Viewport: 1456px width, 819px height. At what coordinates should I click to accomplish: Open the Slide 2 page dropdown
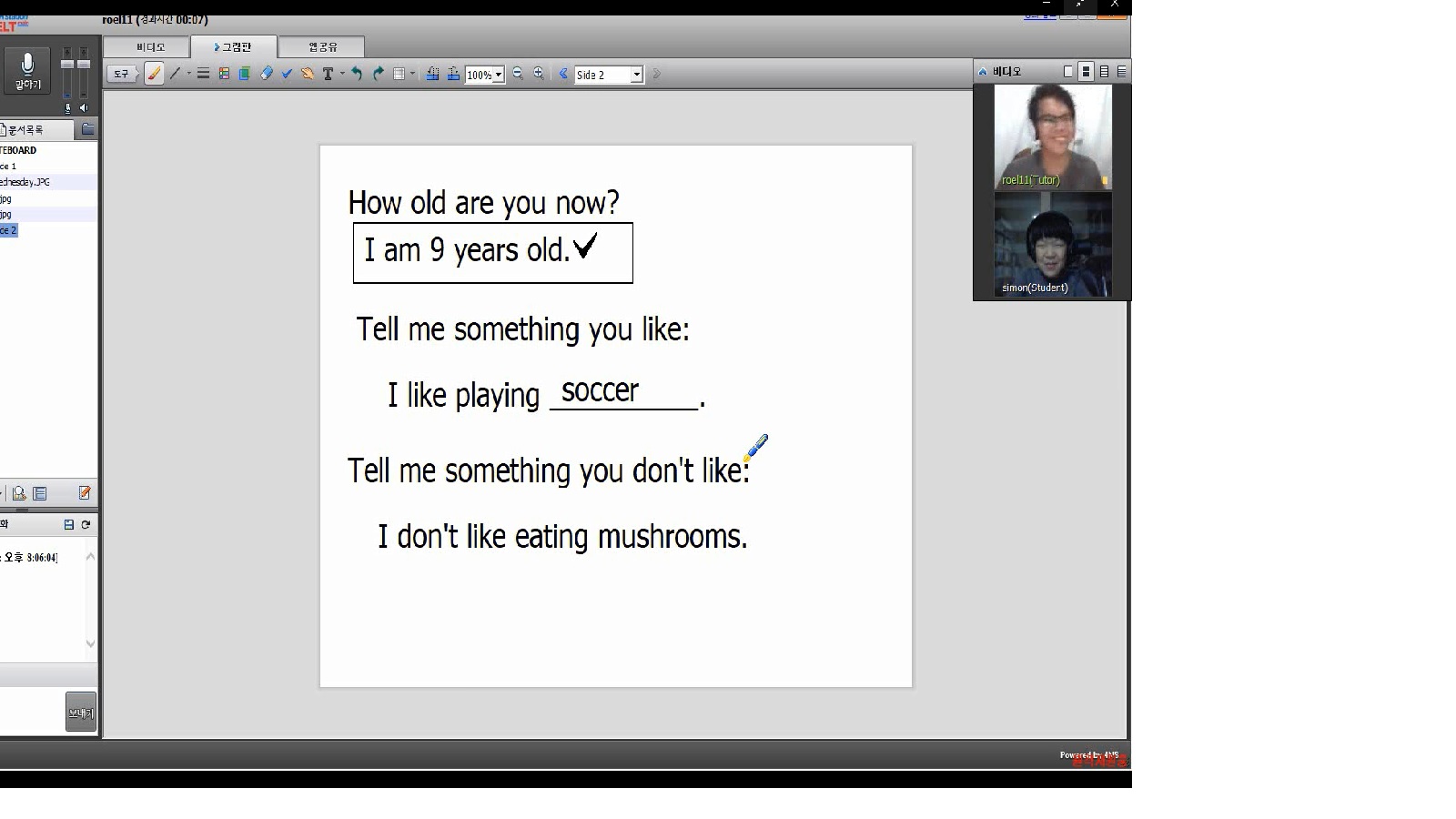636,75
